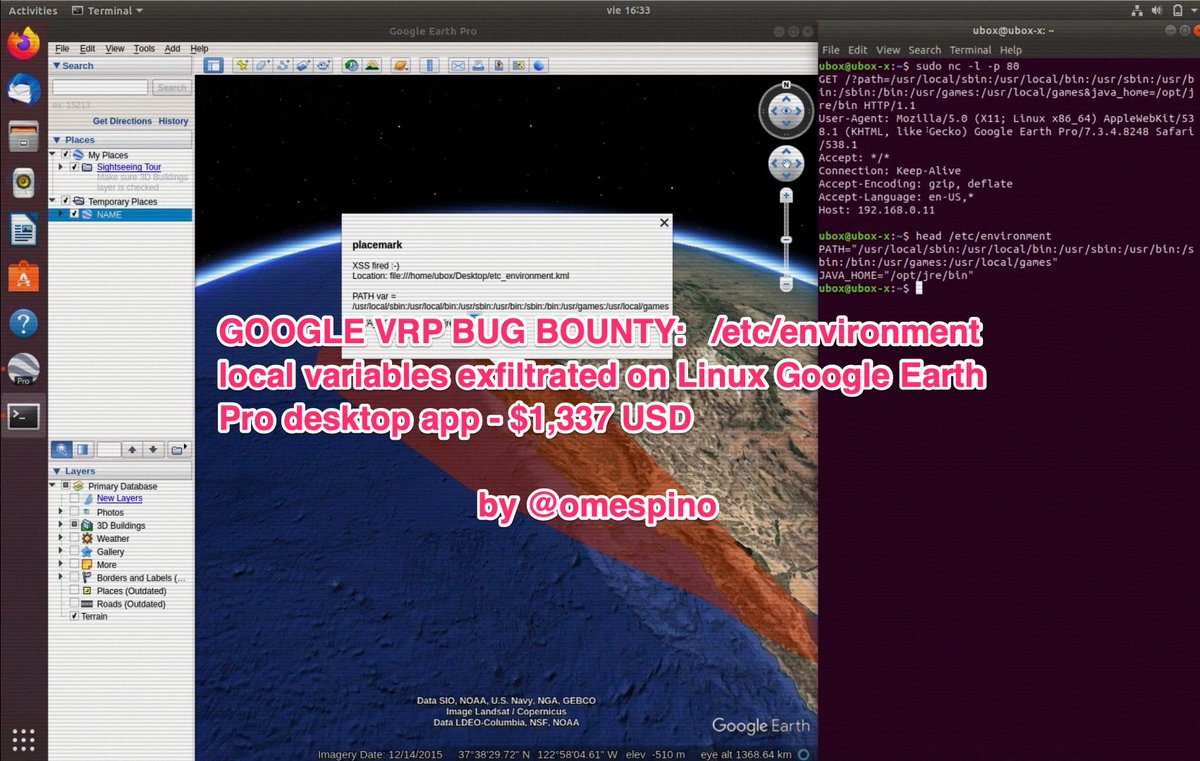Open the planet switcher icon
Image resolution: width=1200 pixels, height=761 pixels.
pos(400,66)
